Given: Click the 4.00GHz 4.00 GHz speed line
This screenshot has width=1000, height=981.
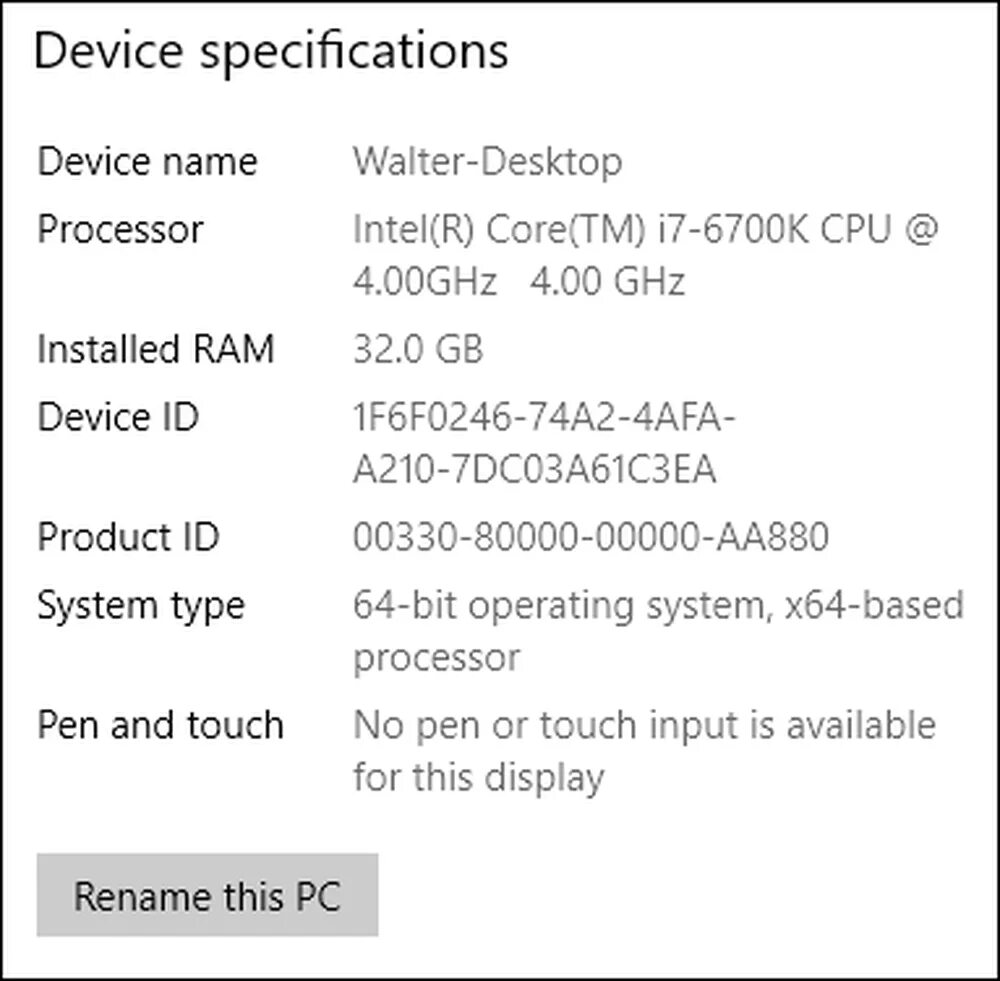Looking at the screenshot, I should [518, 282].
